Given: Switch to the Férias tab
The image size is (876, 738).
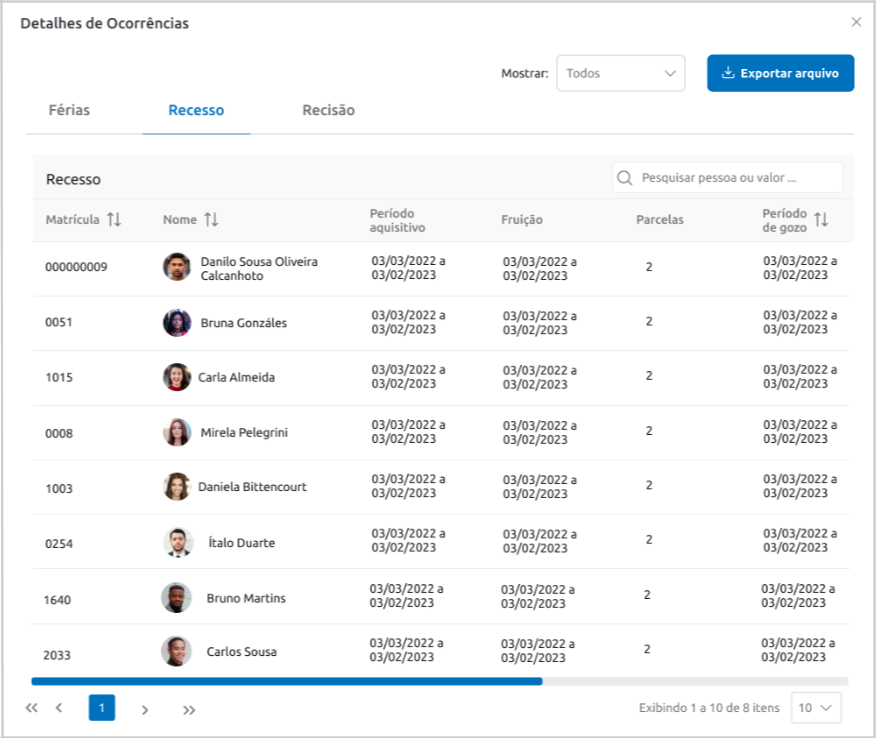Looking at the screenshot, I should pos(69,110).
